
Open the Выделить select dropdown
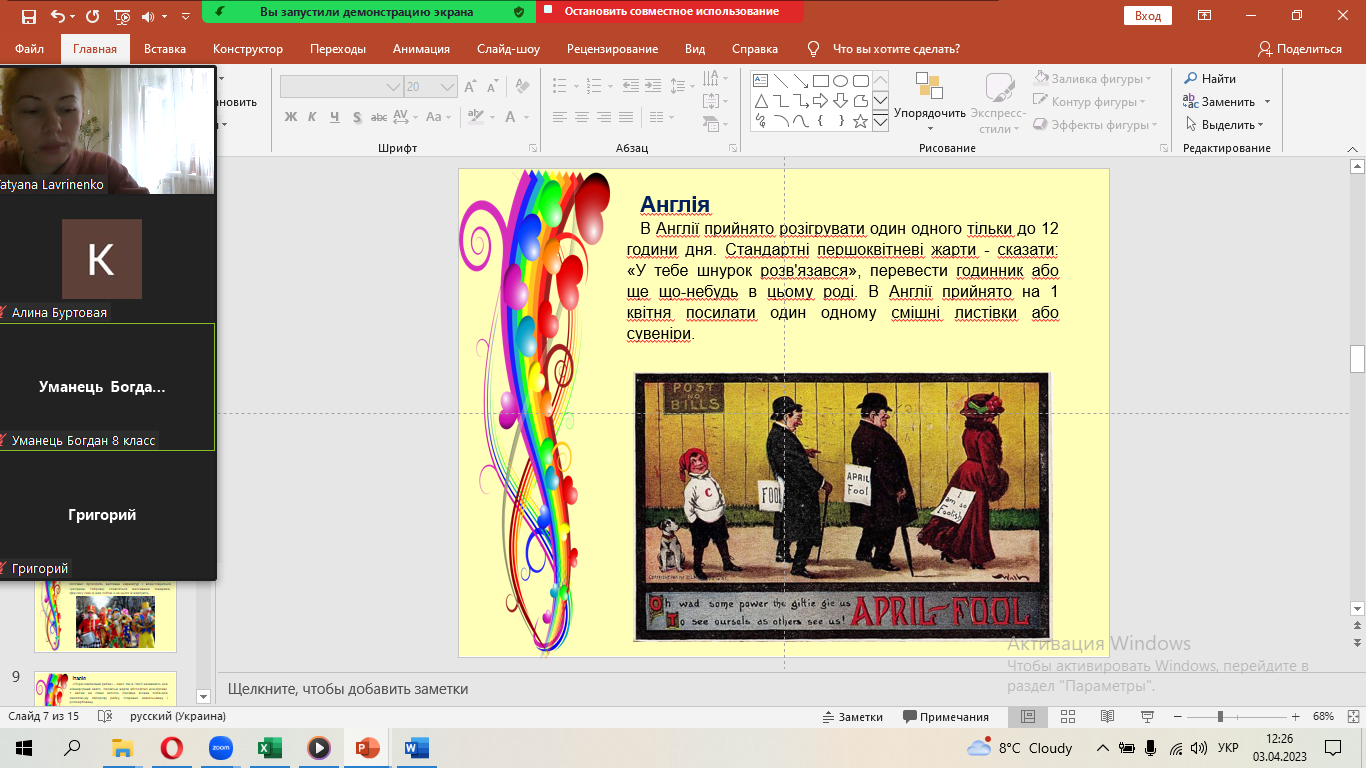tap(1225, 125)
